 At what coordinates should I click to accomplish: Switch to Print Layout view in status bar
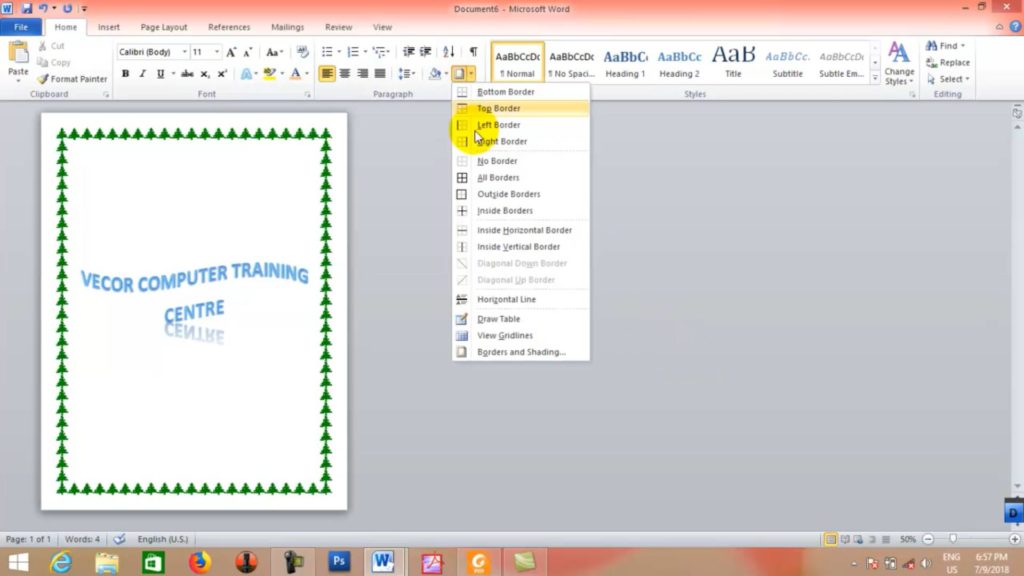pos(830,539)
